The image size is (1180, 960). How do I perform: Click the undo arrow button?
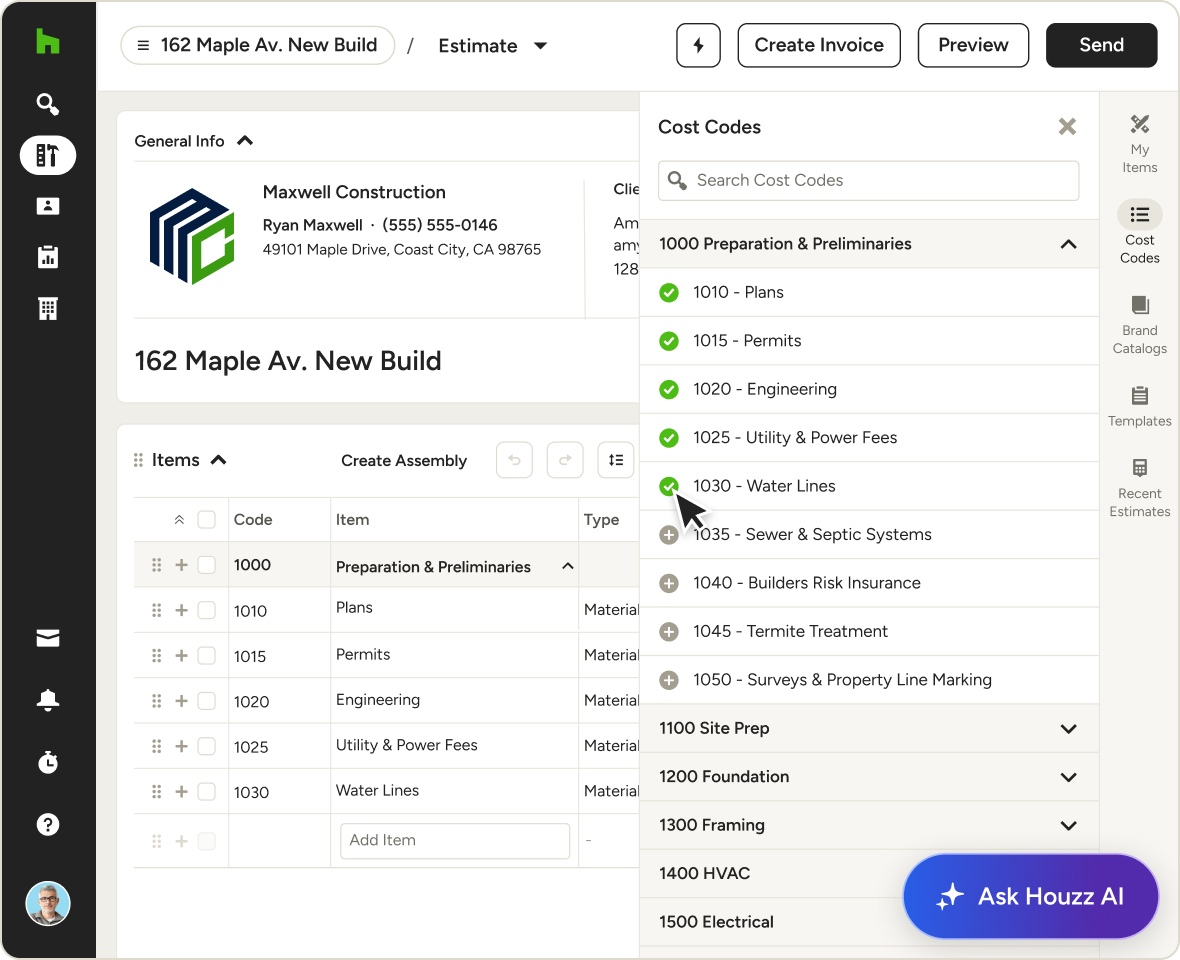point(515,460)
